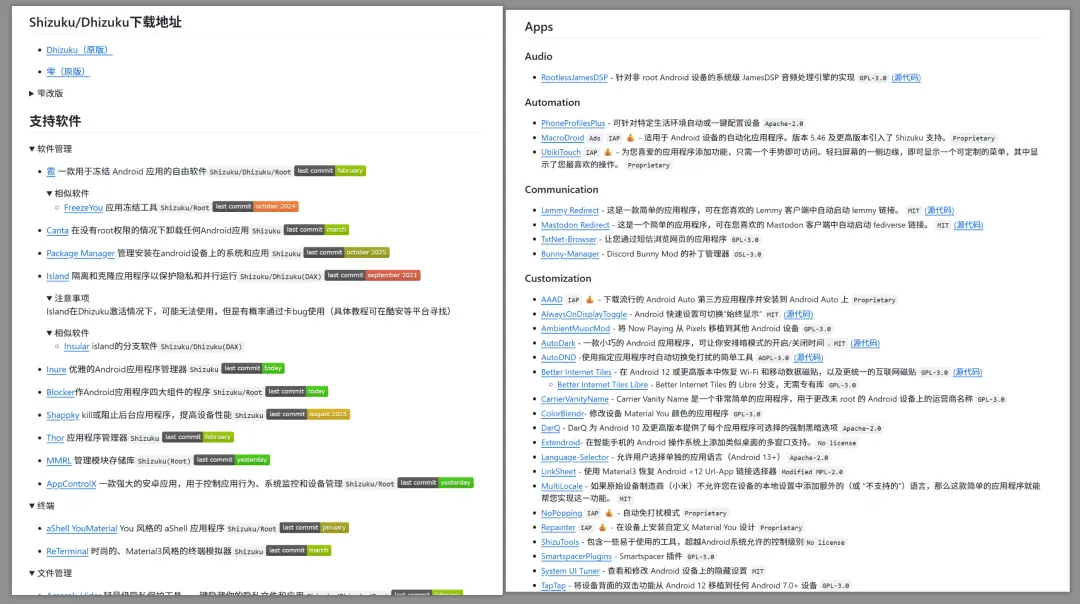Open the System UI Tuner link
Image resolution: width=1080 pixels, height=604 pixels.
click(570, 571)
